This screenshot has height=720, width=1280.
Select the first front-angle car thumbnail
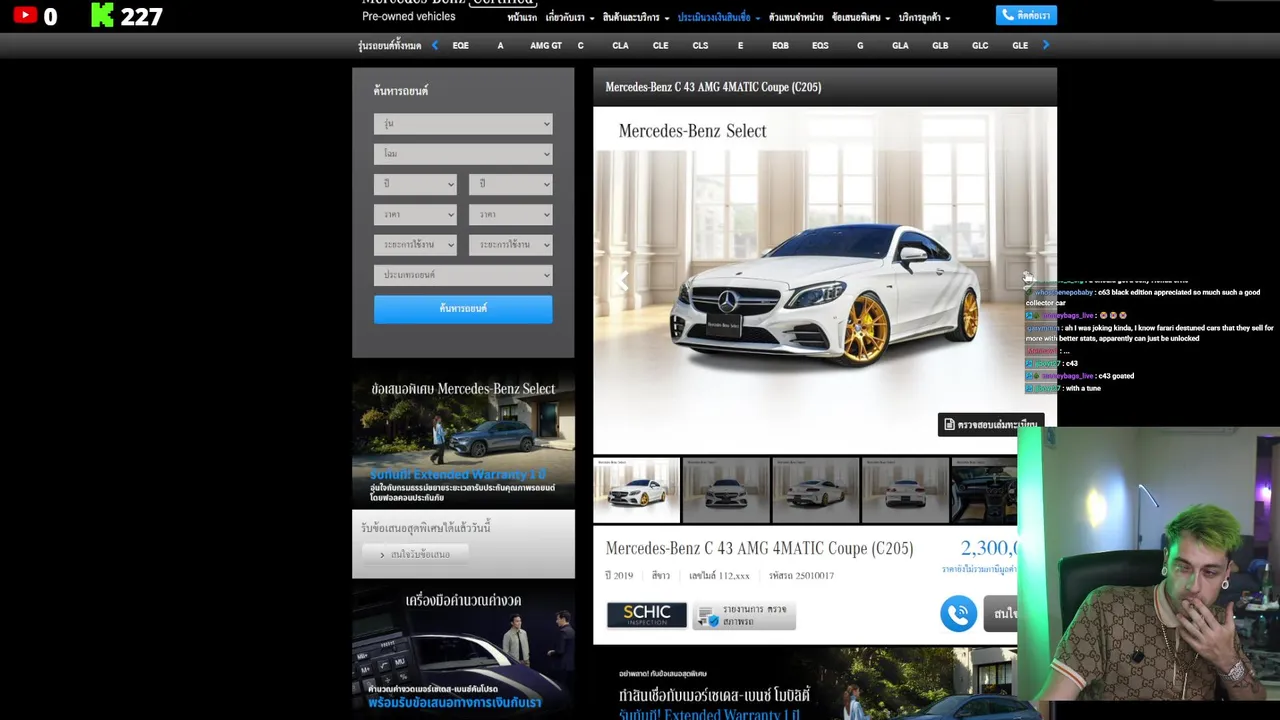pos(636,490)
